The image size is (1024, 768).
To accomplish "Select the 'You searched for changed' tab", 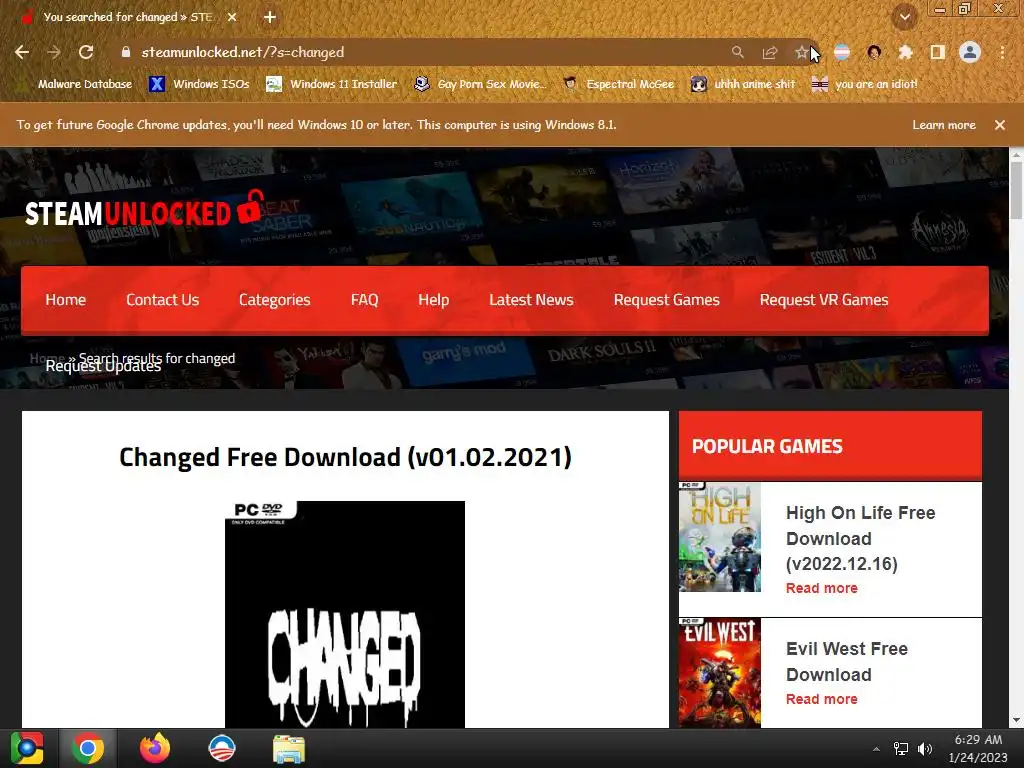I will (128, 17).
